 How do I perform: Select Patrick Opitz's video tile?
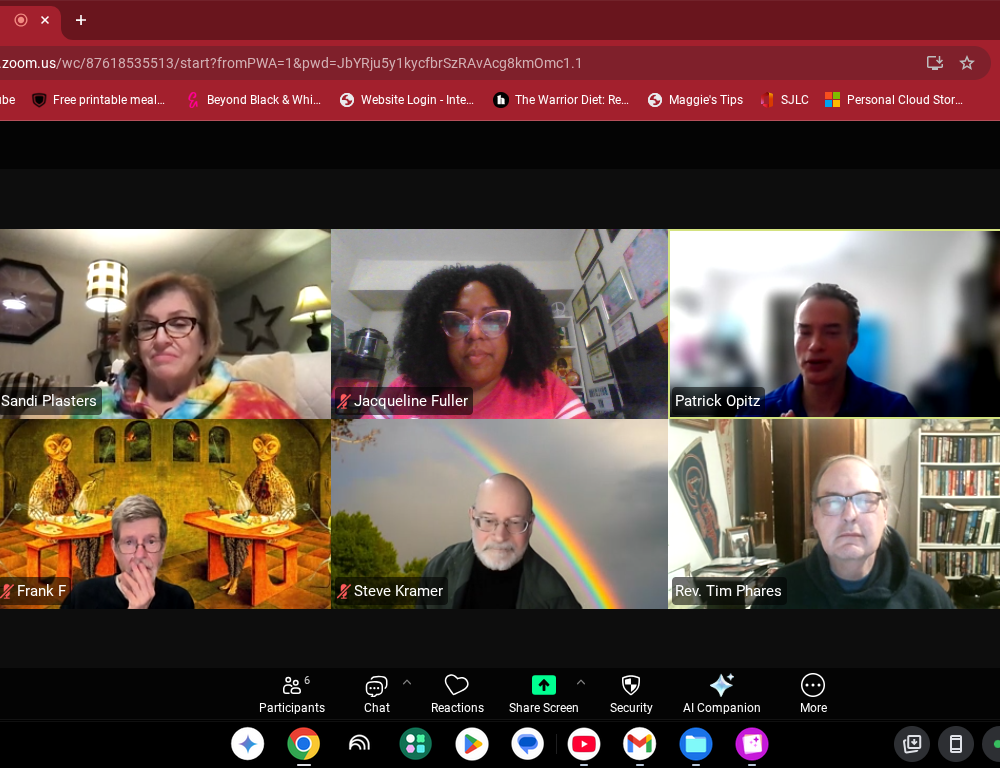[834, 323]
